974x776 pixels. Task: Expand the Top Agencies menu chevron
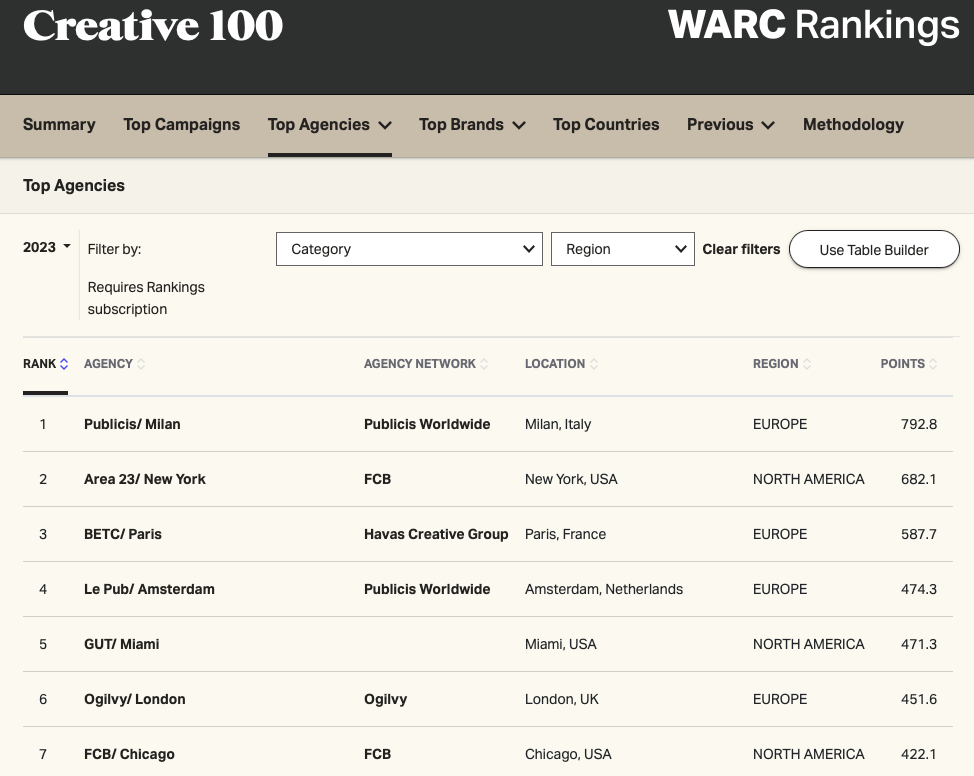tap(385, 126)
